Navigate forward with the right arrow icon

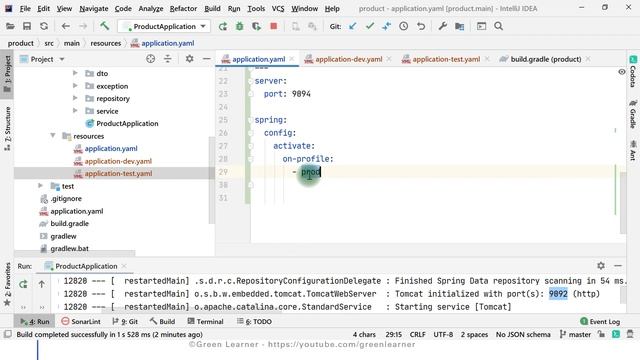[82, 27]
